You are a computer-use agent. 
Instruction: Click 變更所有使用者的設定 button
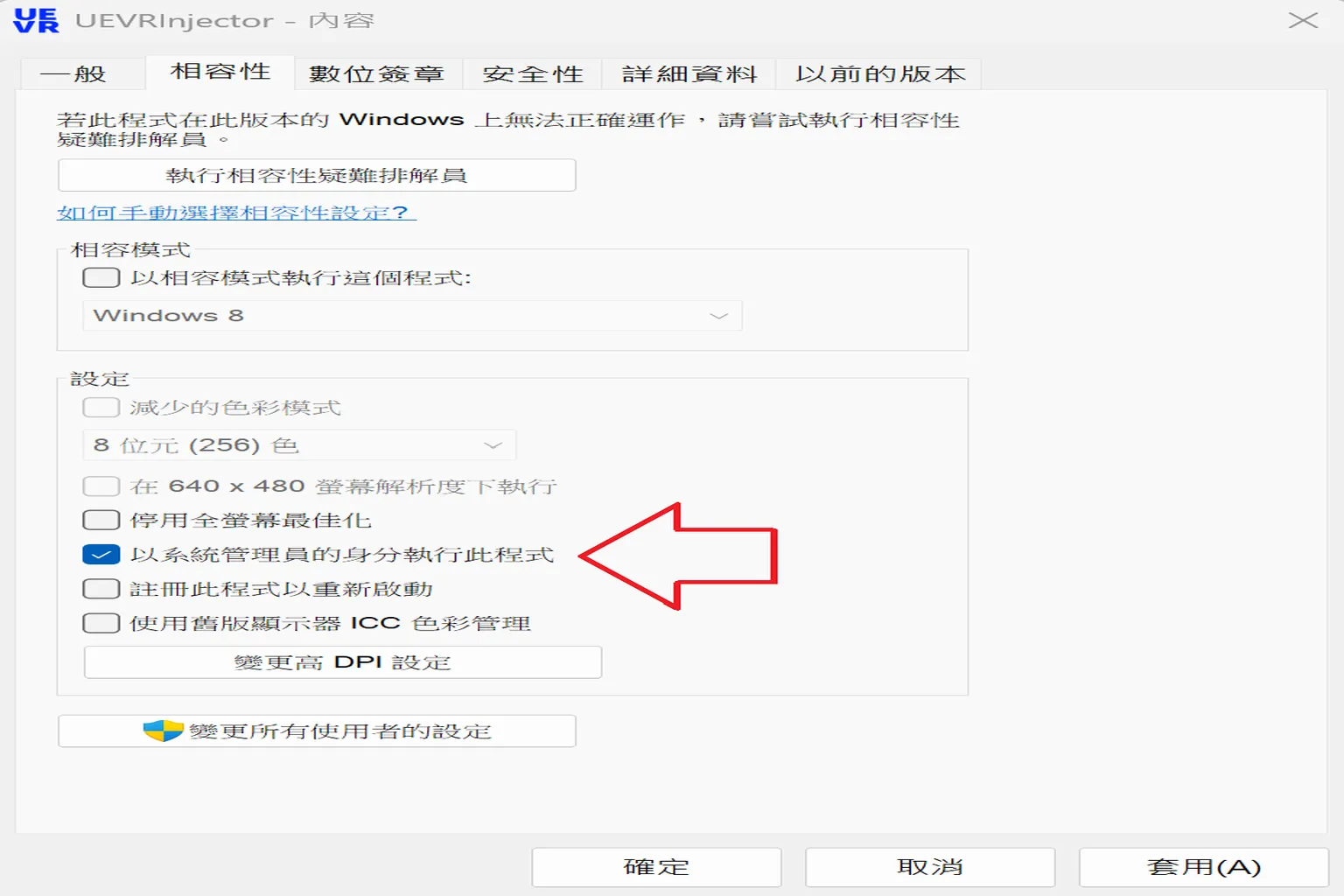coord(317,731)
